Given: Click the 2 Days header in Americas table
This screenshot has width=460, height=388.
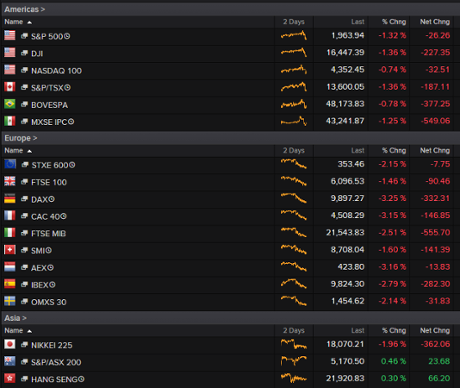Looking at the screenshot, I should point(294,22).
